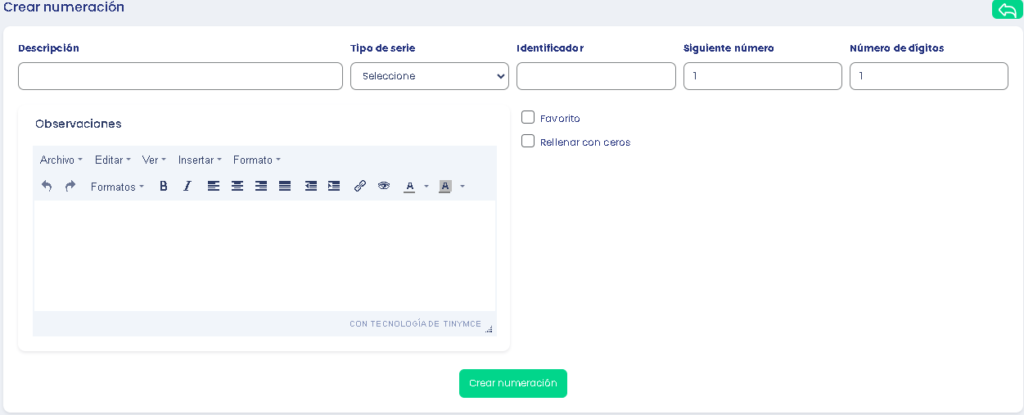Toggle bold formatting in Observaciones editor
1024x415 pixels.
click(163, 186)
